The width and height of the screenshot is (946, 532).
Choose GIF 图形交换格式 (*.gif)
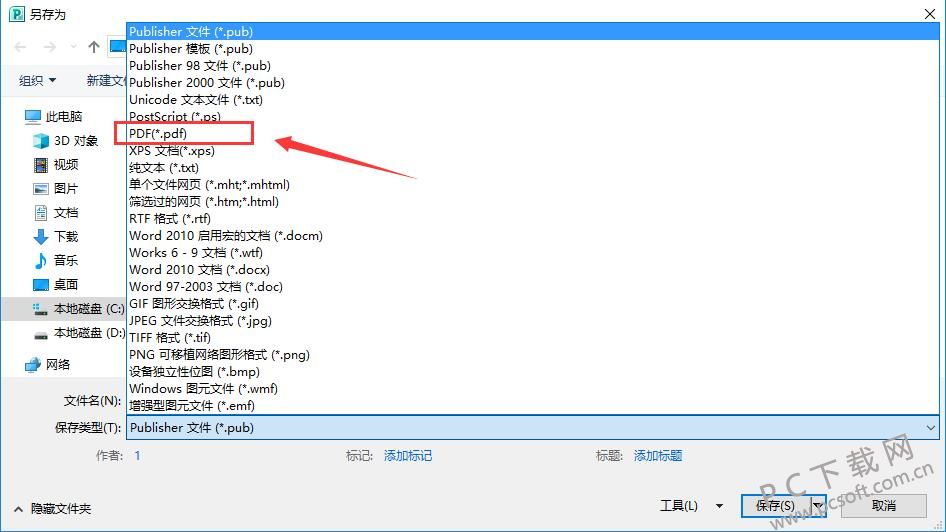pos(533,303)
